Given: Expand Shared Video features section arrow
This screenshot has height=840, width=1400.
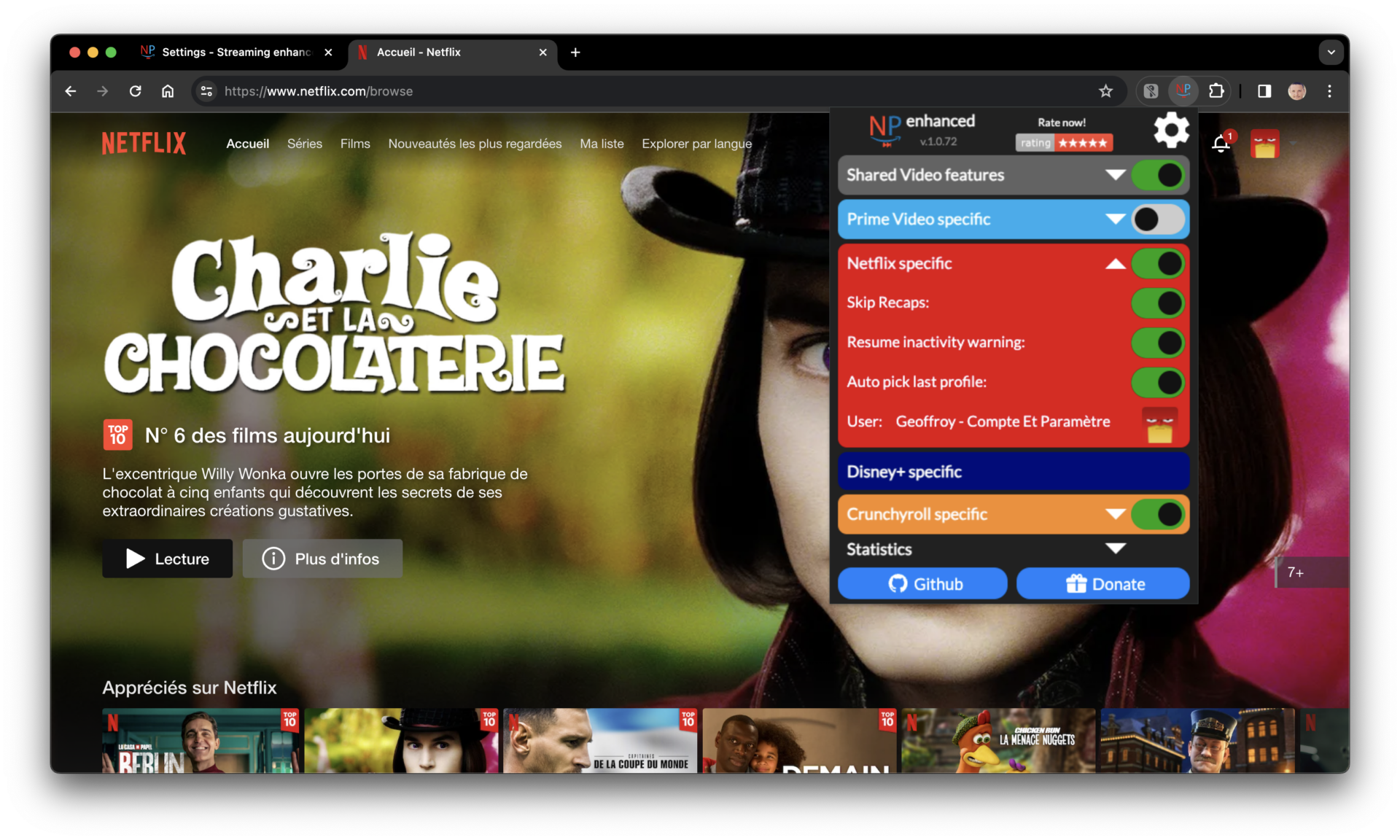Looking at the screenshot, I should 1115,175.
